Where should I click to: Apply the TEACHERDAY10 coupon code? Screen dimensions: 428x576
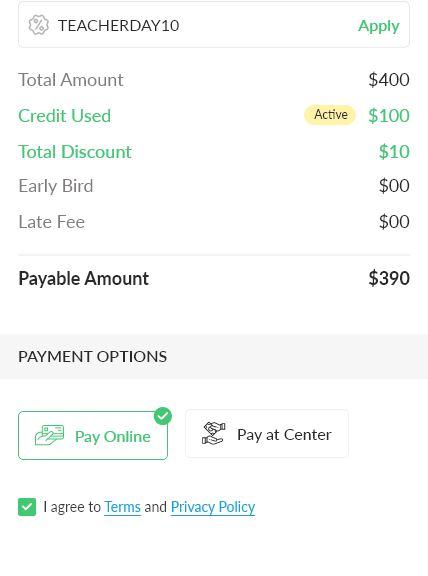pyautogui.click(x=379, y=26)
